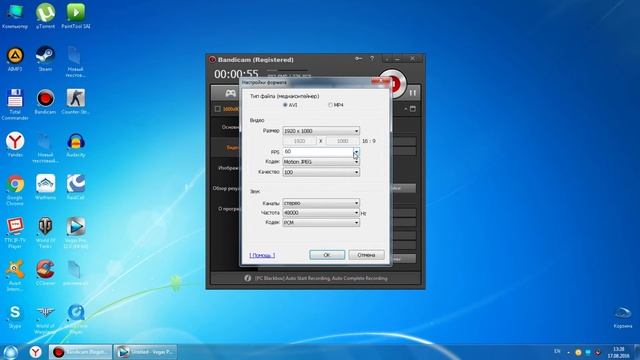Switch to the Bandicam taskbar button
Image resolution: width=640 pixels, height=360 pixels.
pos(80,351)
